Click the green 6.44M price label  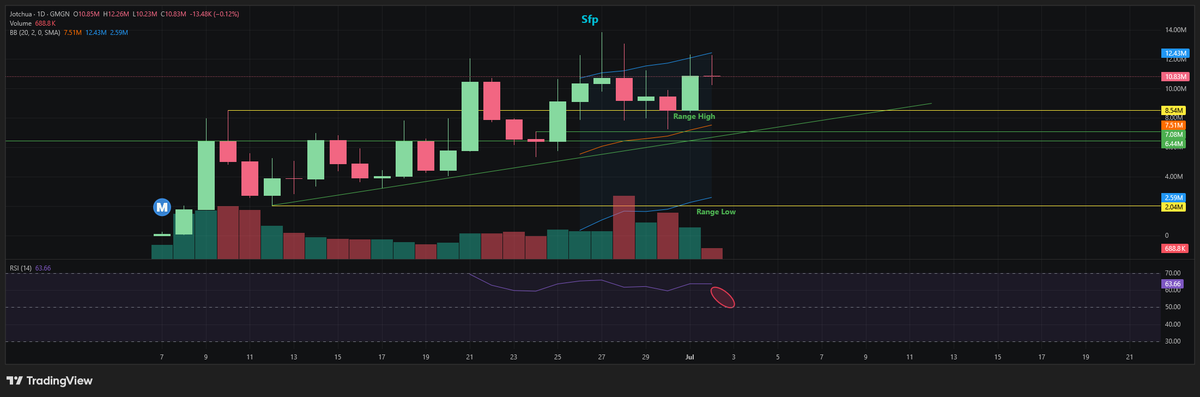point(1175,144)
